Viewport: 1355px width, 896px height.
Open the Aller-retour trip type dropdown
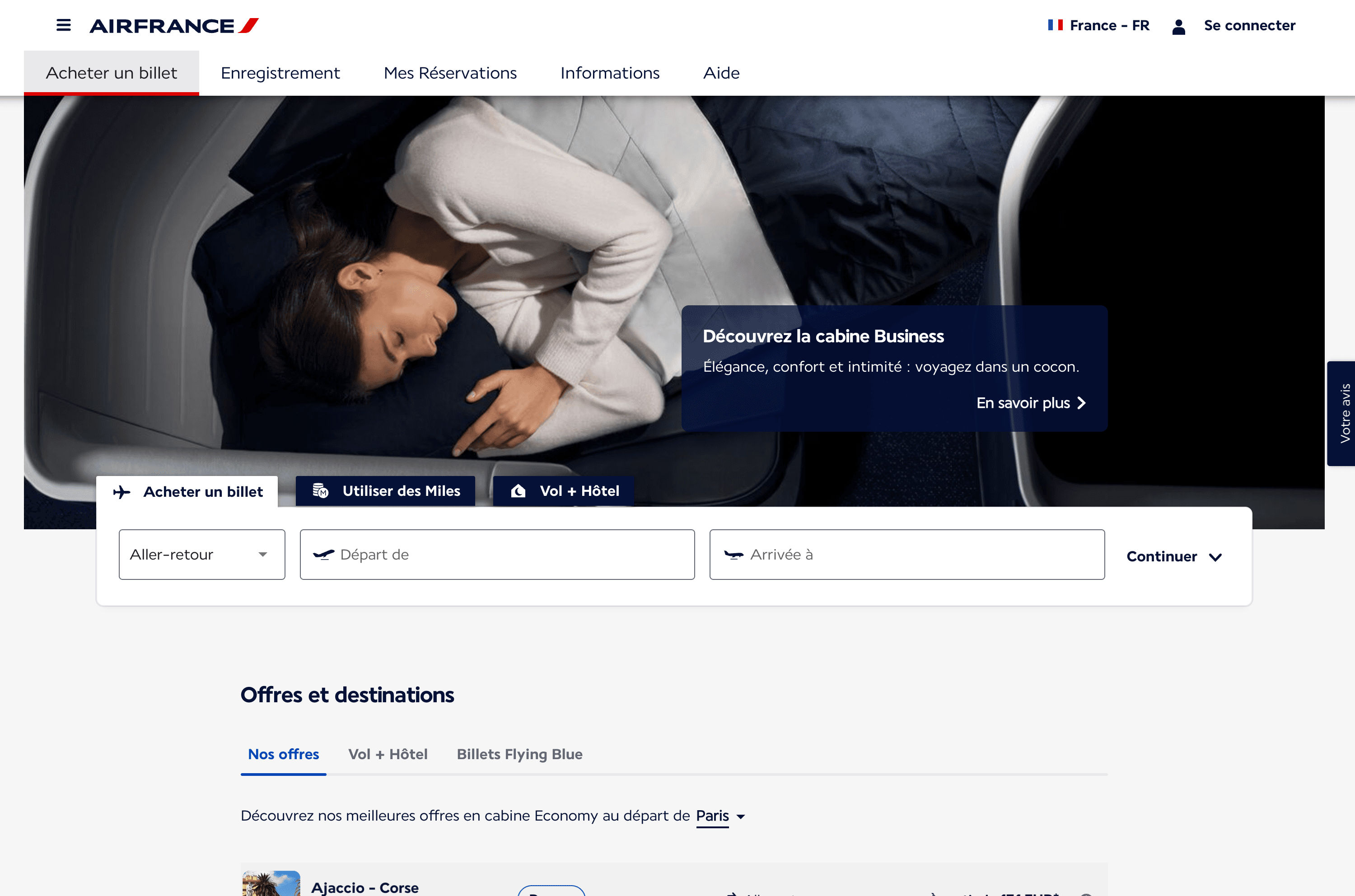pyautogui.click(x=202, y=554)
